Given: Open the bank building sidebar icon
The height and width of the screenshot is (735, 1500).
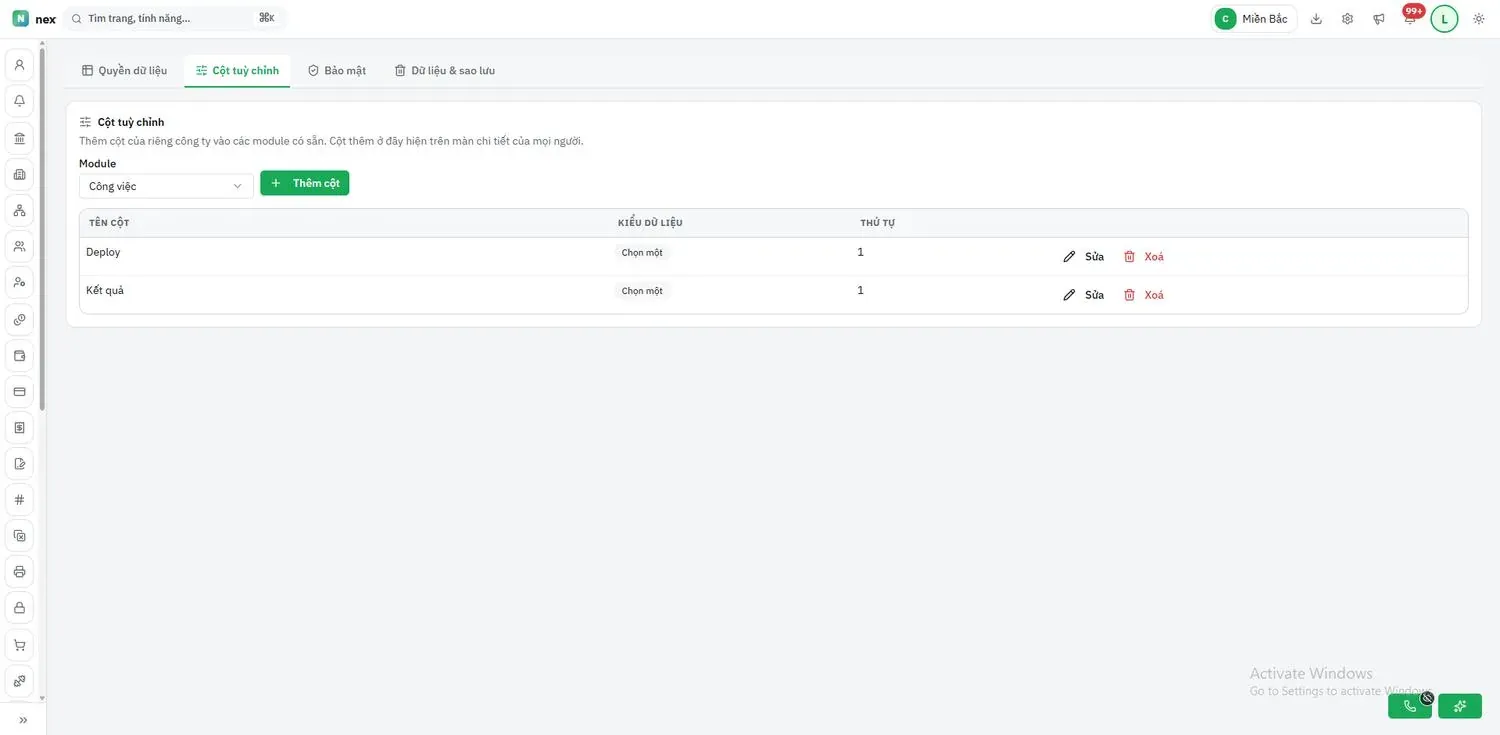Looking at the screenshot, I should (x=19, y=137).
